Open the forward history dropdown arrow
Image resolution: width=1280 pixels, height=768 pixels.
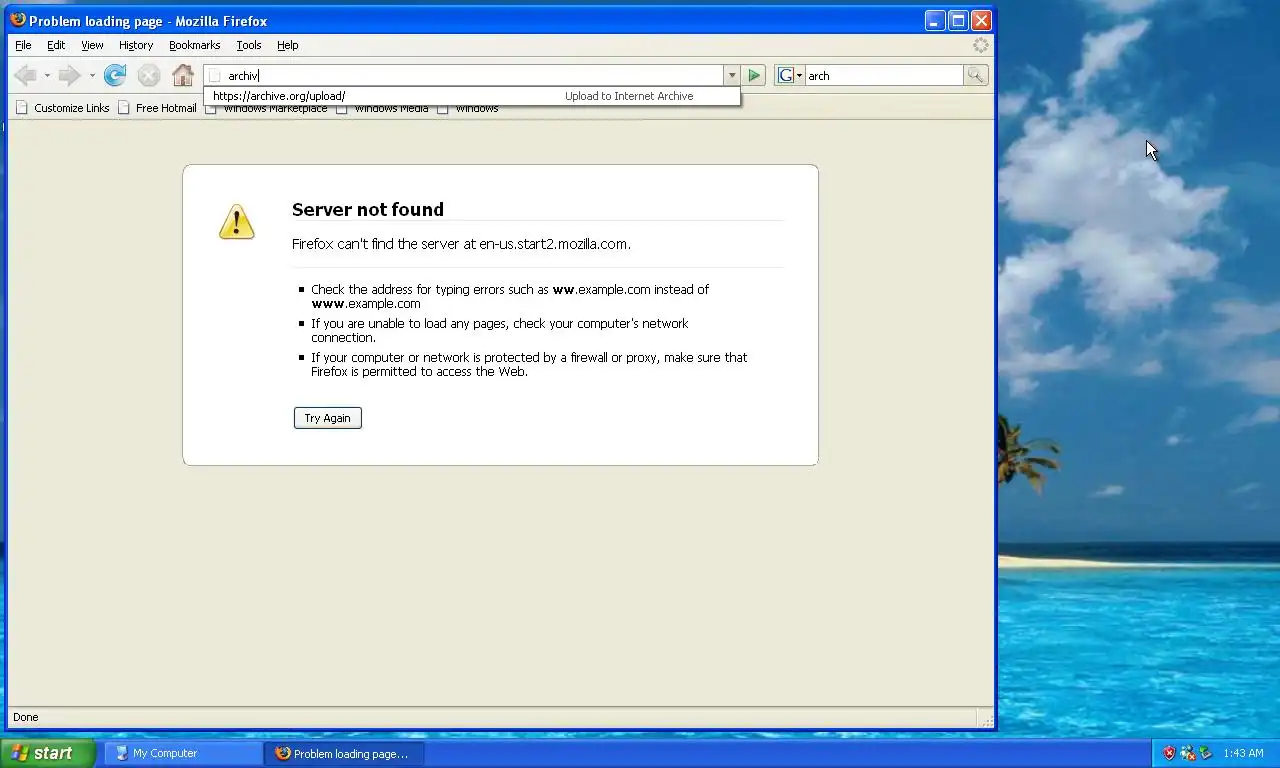91,76
